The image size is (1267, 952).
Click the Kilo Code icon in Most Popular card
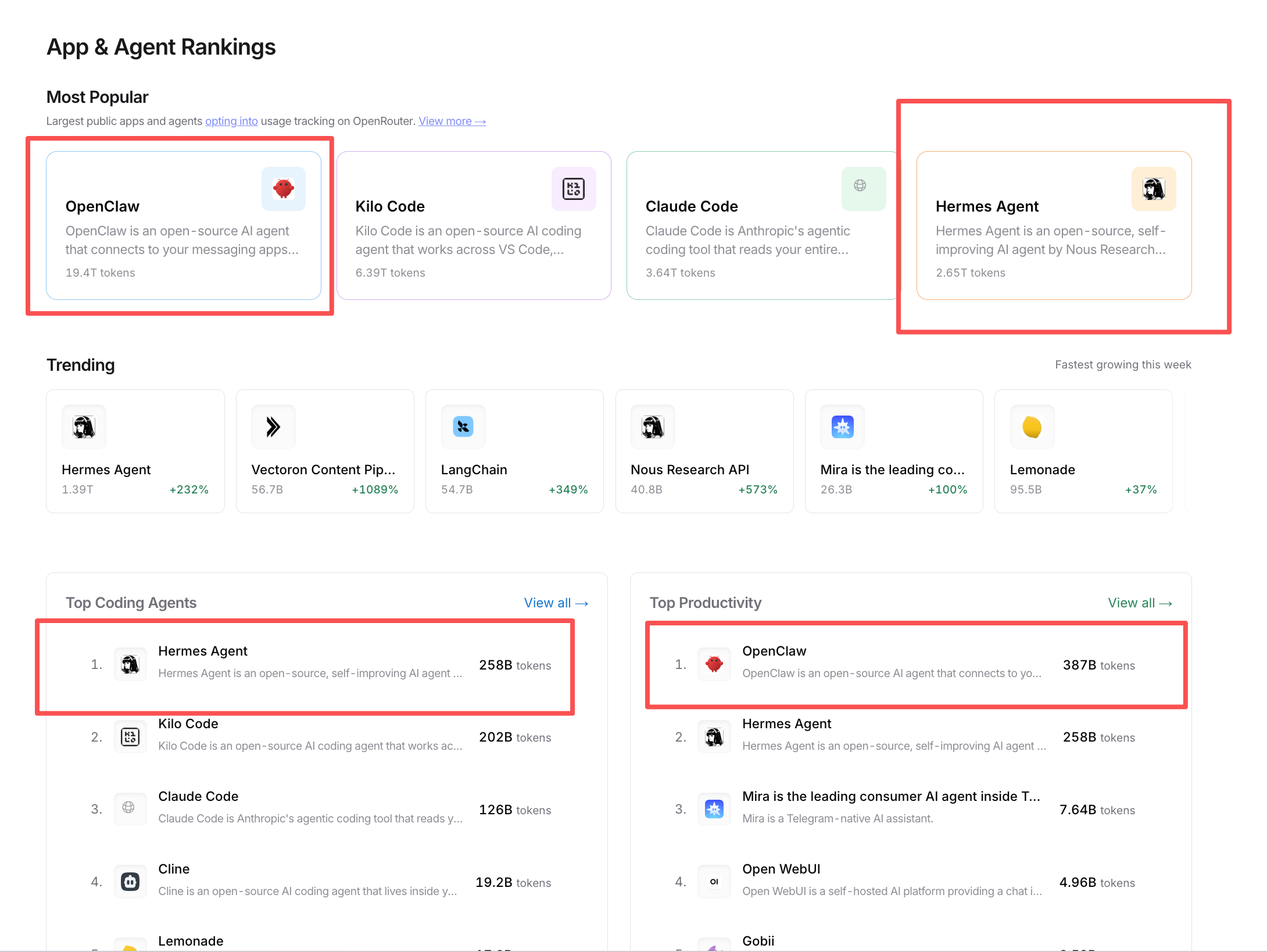tap(574, 188)
